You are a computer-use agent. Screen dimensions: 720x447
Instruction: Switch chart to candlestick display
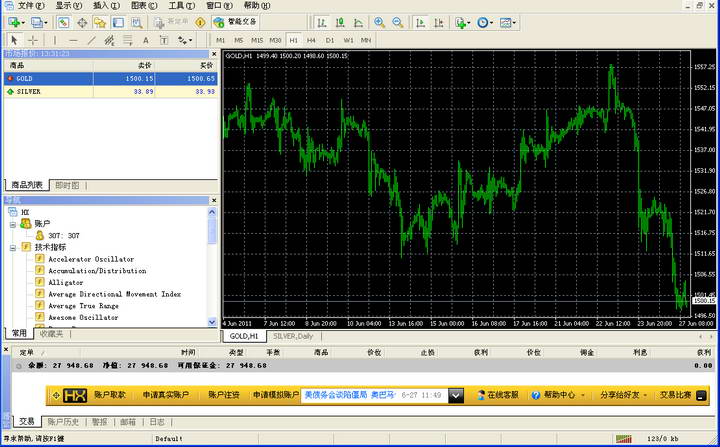(x=340, y=23)
